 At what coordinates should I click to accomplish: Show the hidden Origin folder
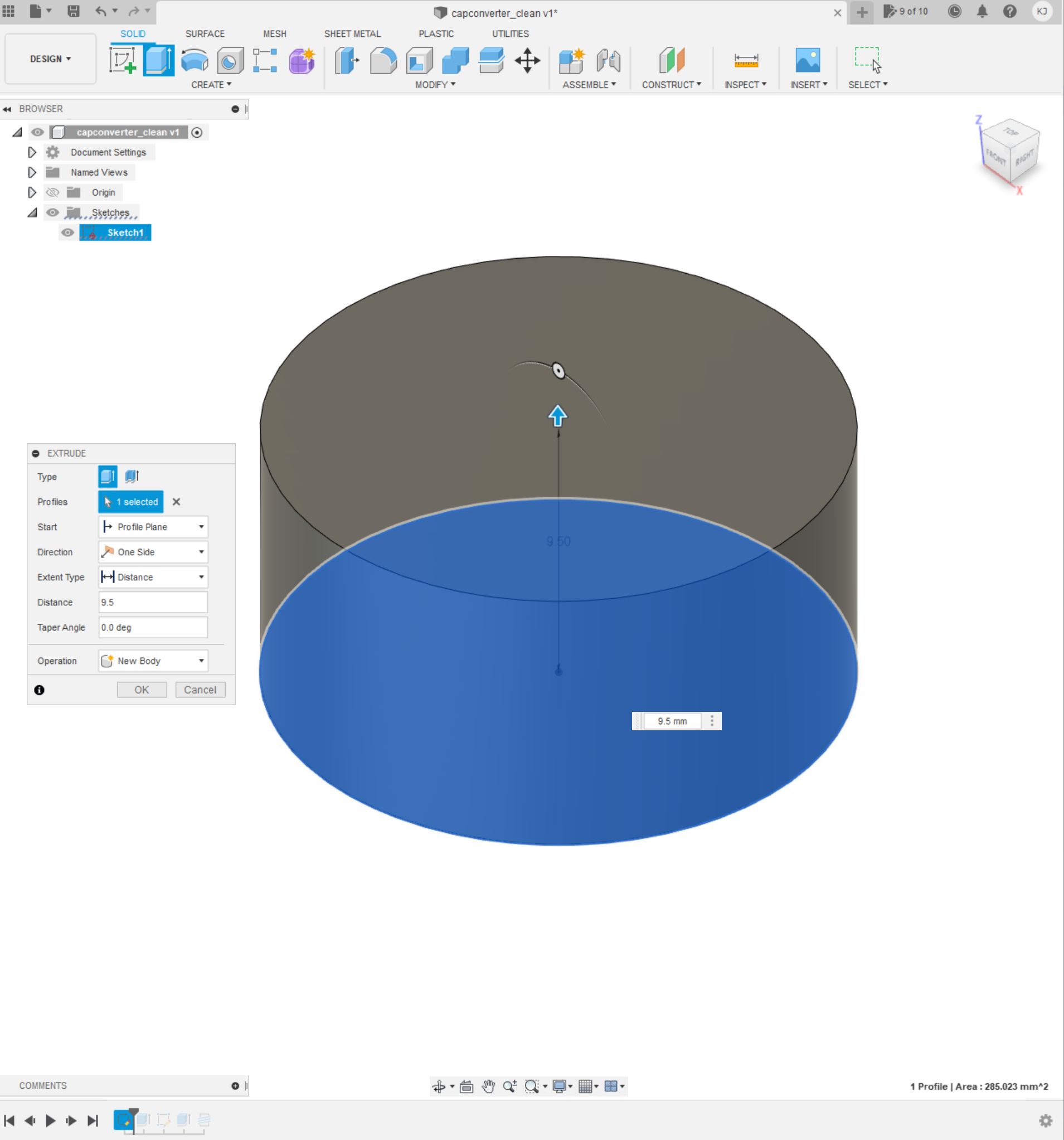tap(53, 193)
